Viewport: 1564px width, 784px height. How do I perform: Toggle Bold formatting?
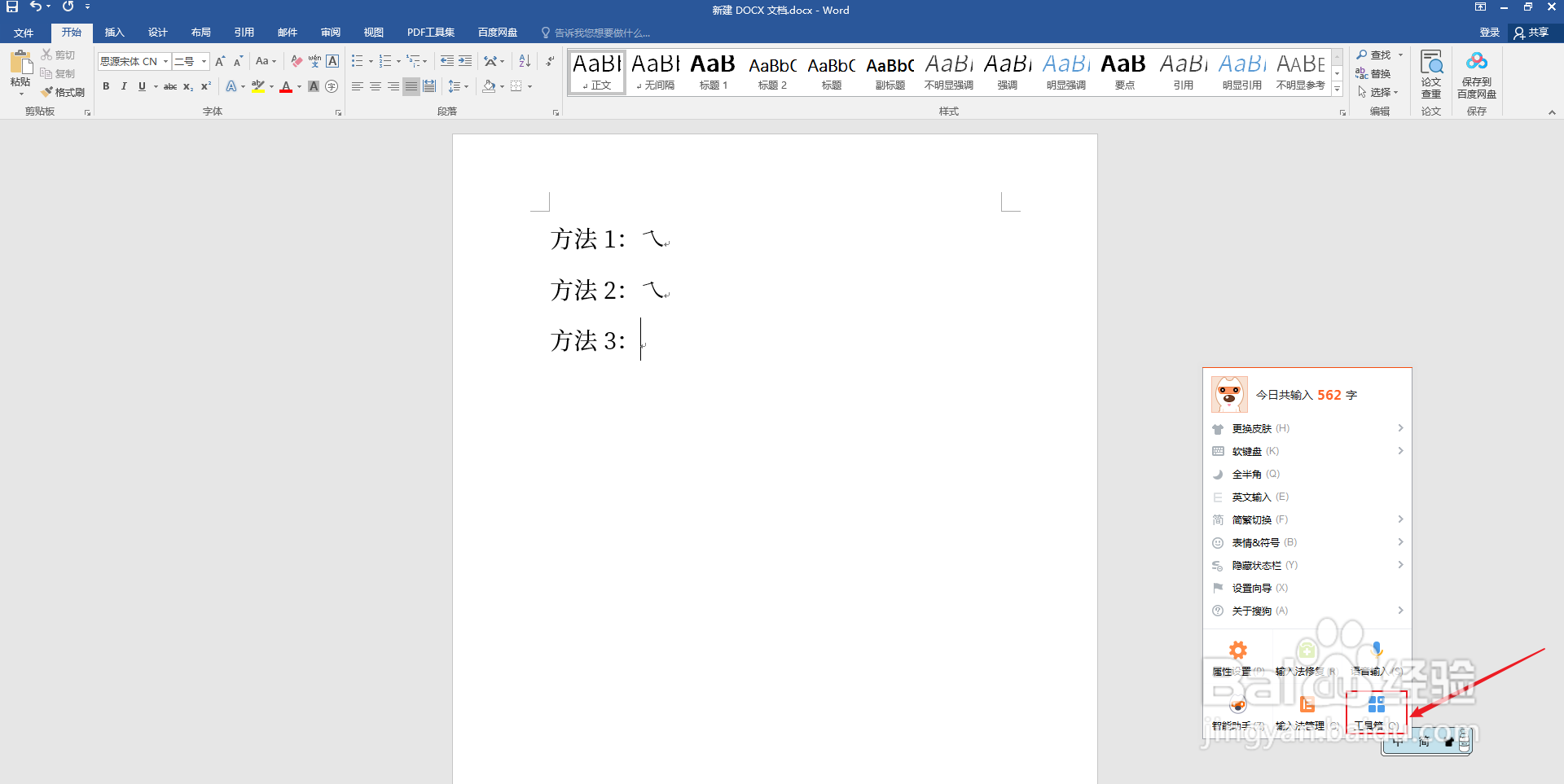point(106,86)
